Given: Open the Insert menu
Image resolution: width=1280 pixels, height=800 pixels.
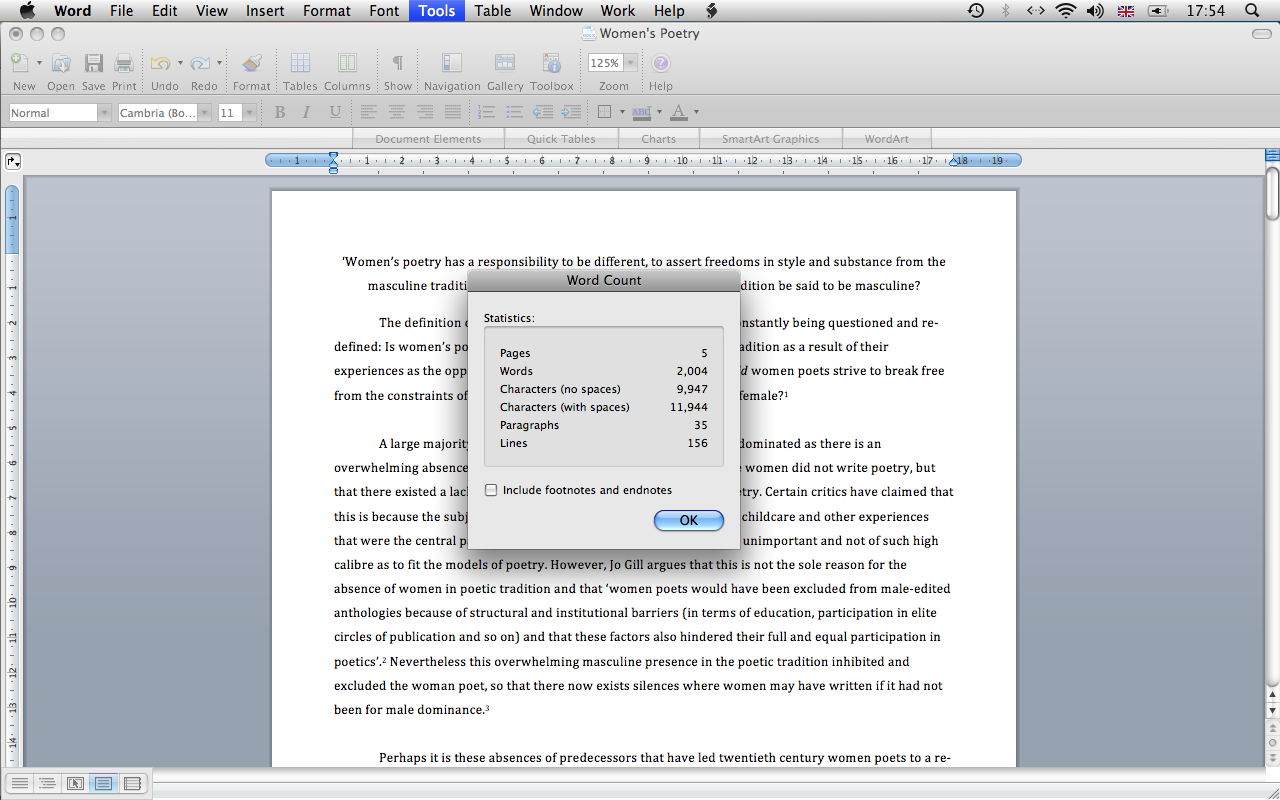Looking at the screenshot, I should 265,11.
